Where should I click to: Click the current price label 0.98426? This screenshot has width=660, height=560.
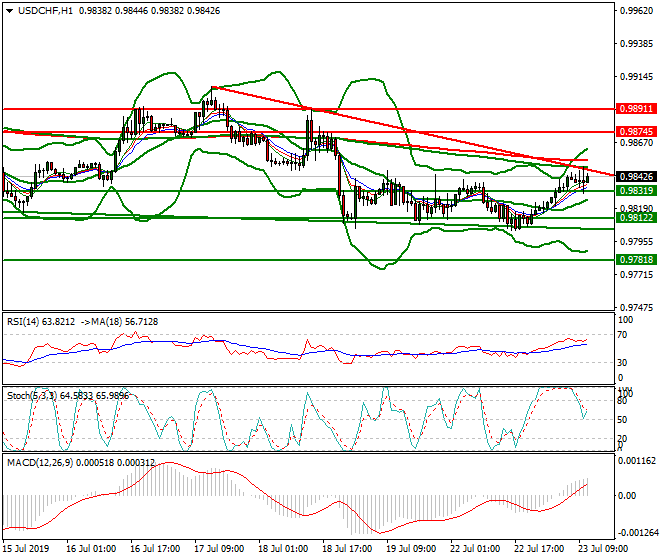pos(636,177)
